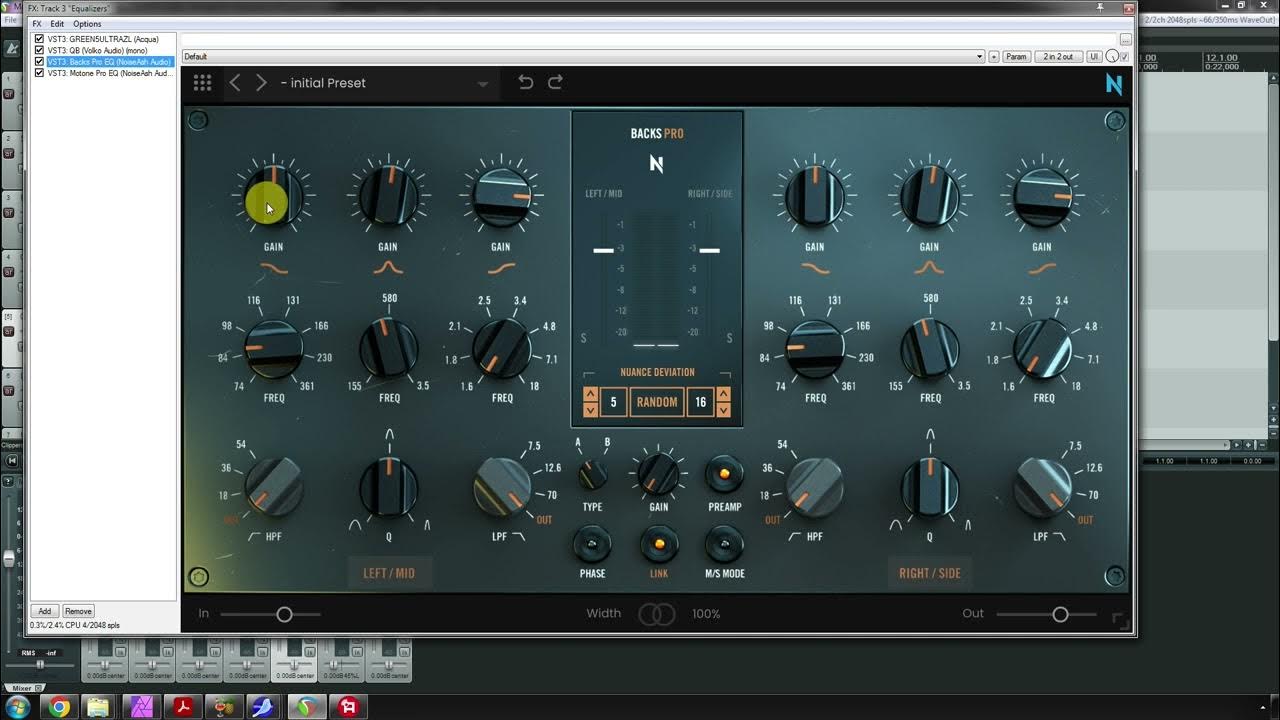Uncheck the GREEN5ULTRAZL plugin checkbox

(x=39, y=39)
